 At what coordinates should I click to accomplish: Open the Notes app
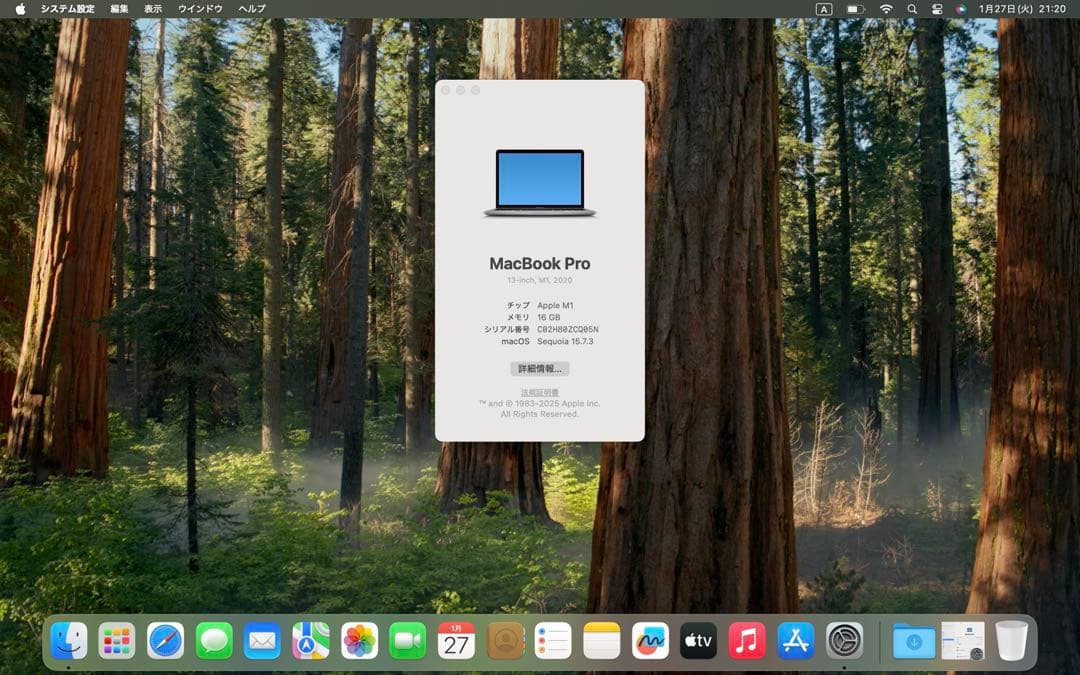pyautogui.click(x=600, y=640)
